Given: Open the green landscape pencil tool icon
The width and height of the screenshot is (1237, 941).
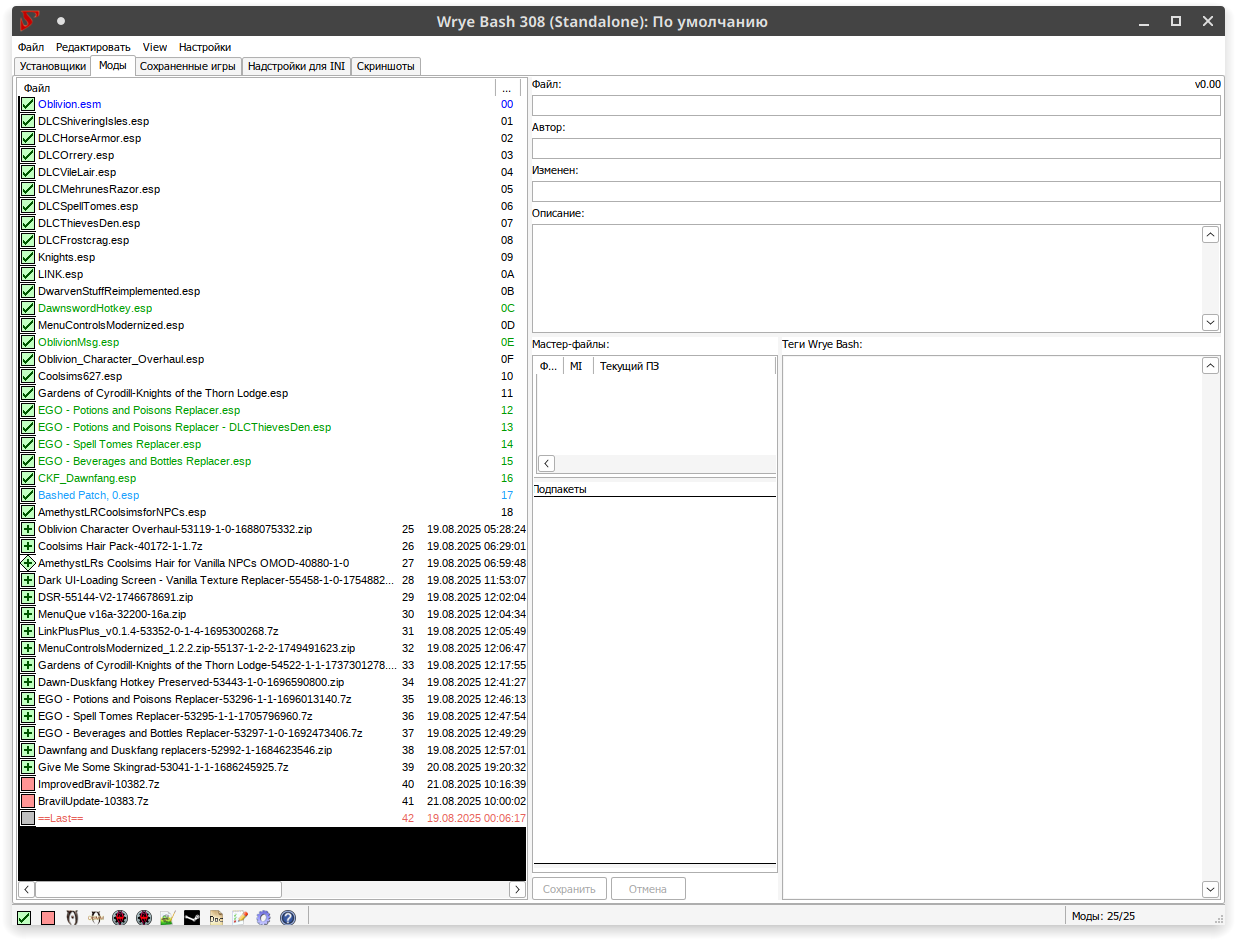Looking at the screenshot, I should (168, 917).
